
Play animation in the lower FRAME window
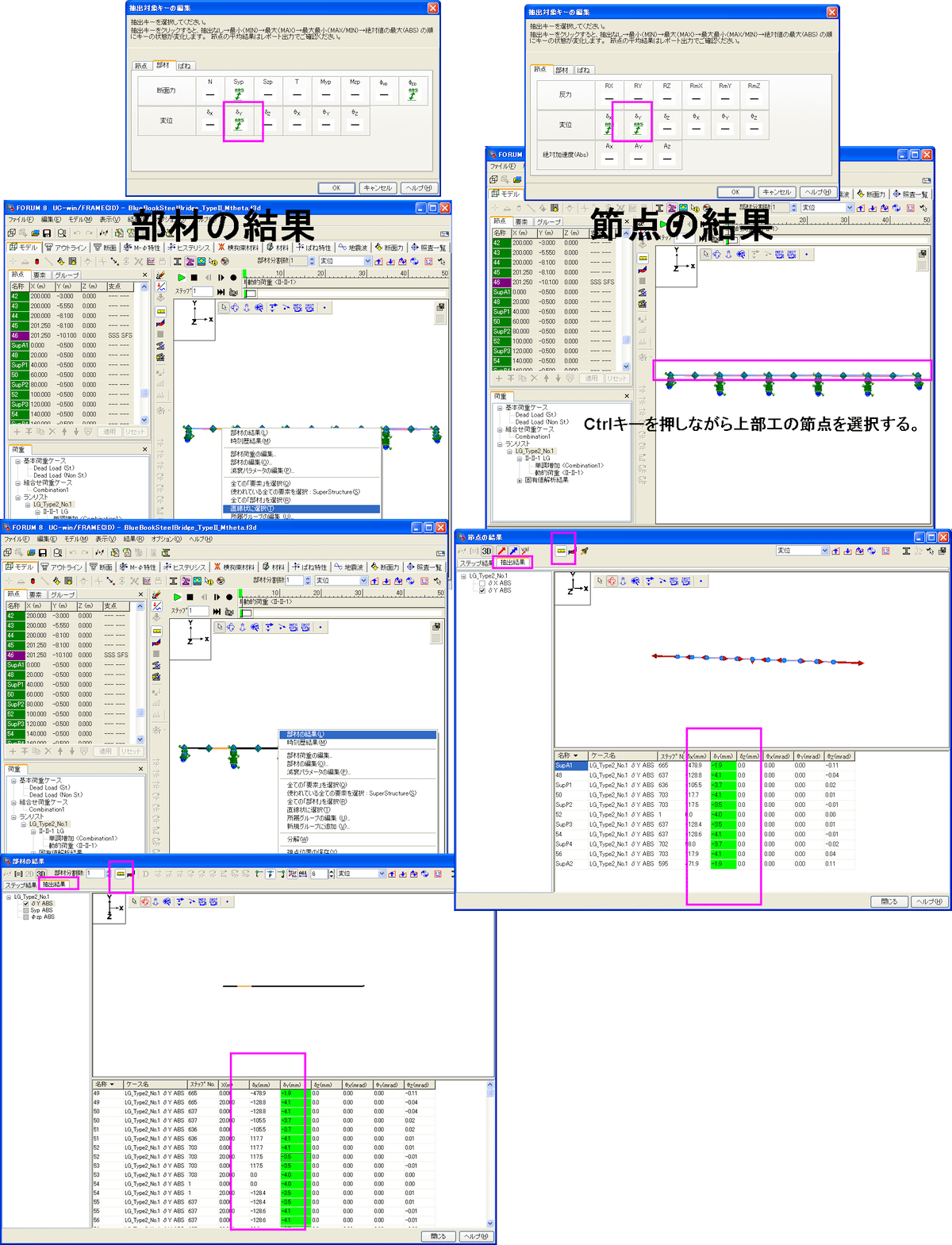(x=177, y=597)
